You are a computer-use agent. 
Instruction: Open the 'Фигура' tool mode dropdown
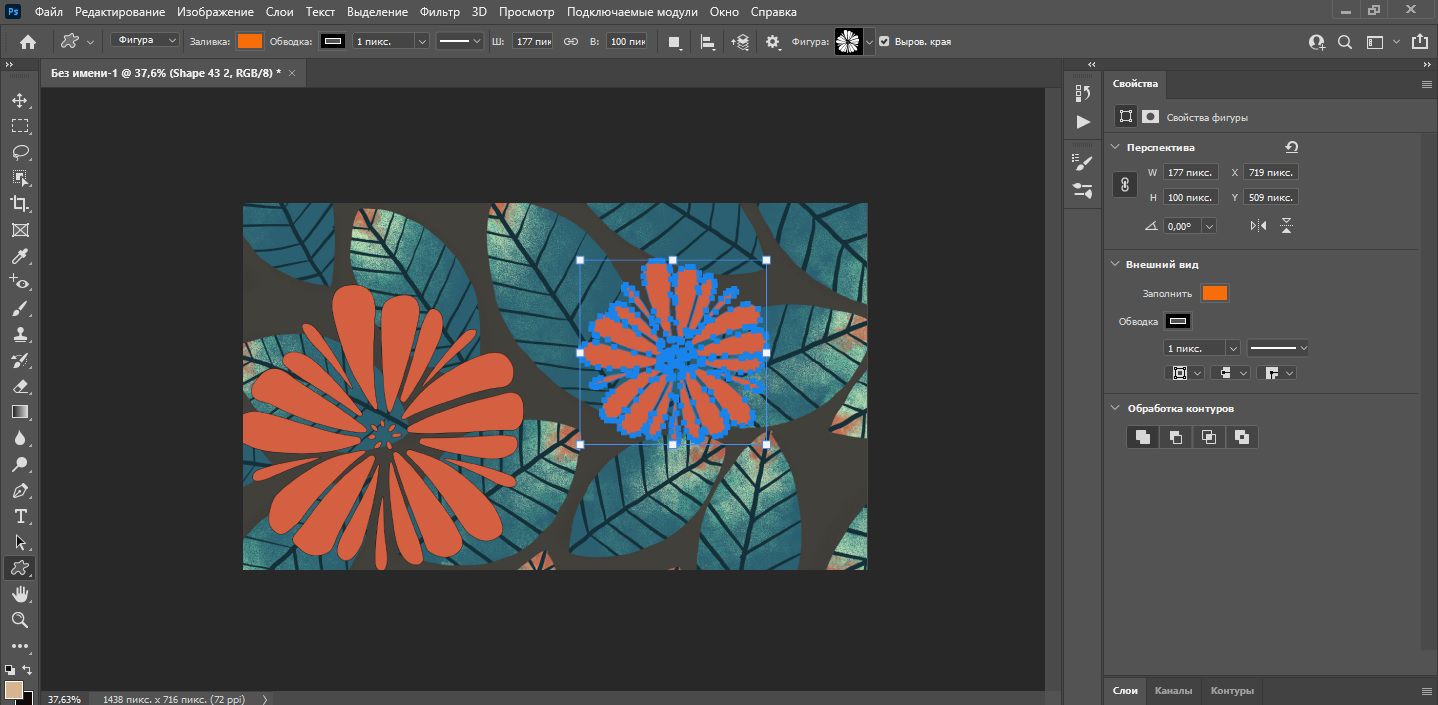pyautogui.click(x=145, y=41)
